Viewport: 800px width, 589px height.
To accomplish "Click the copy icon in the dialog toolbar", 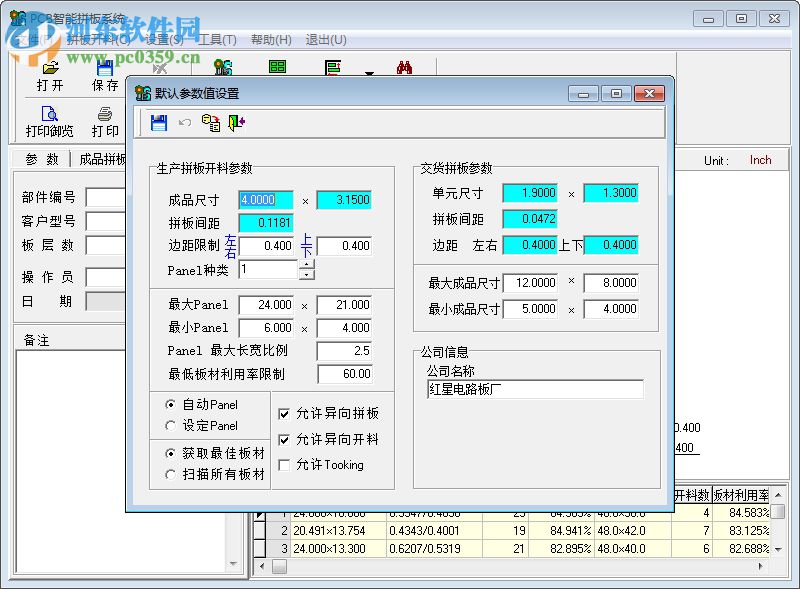I will click(x=210, y=122).
